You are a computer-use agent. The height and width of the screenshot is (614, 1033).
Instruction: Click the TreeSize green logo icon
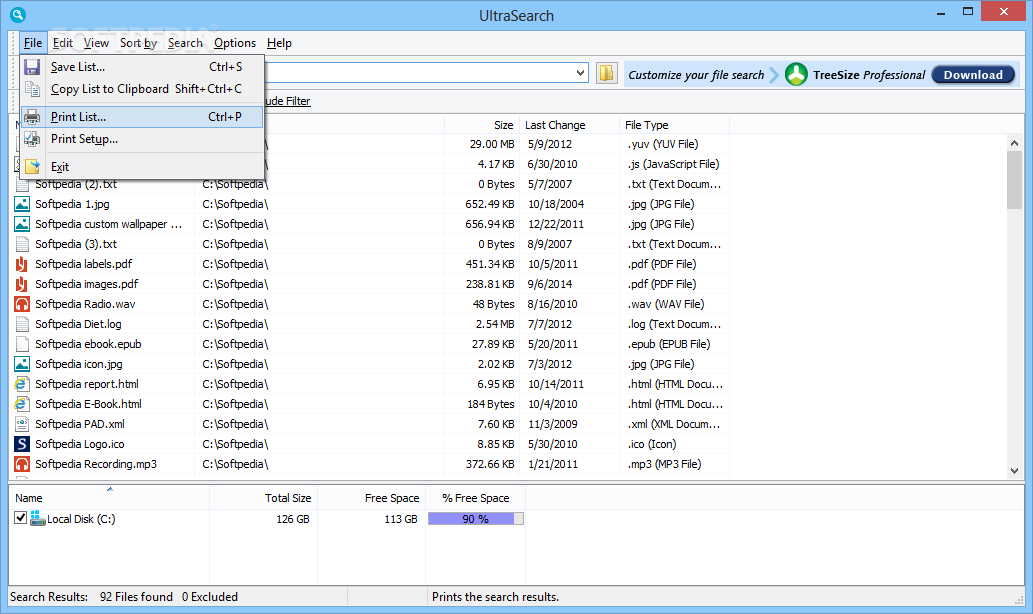tap(796, 74)
